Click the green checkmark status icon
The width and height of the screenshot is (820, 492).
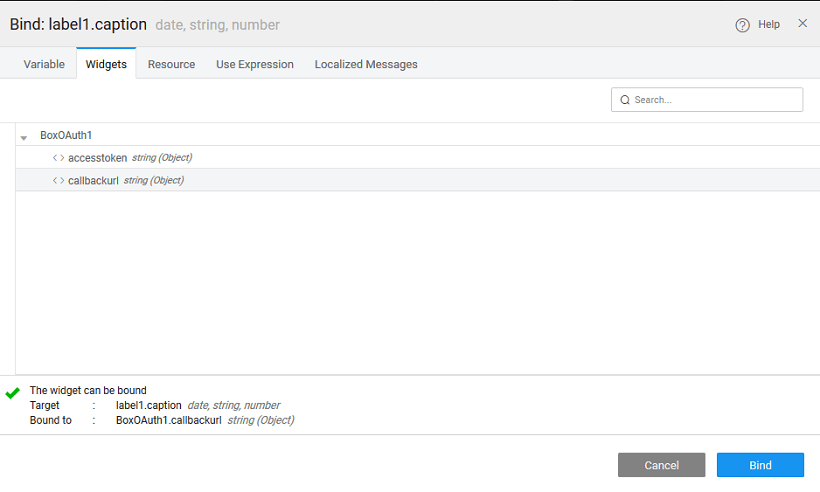13,393
